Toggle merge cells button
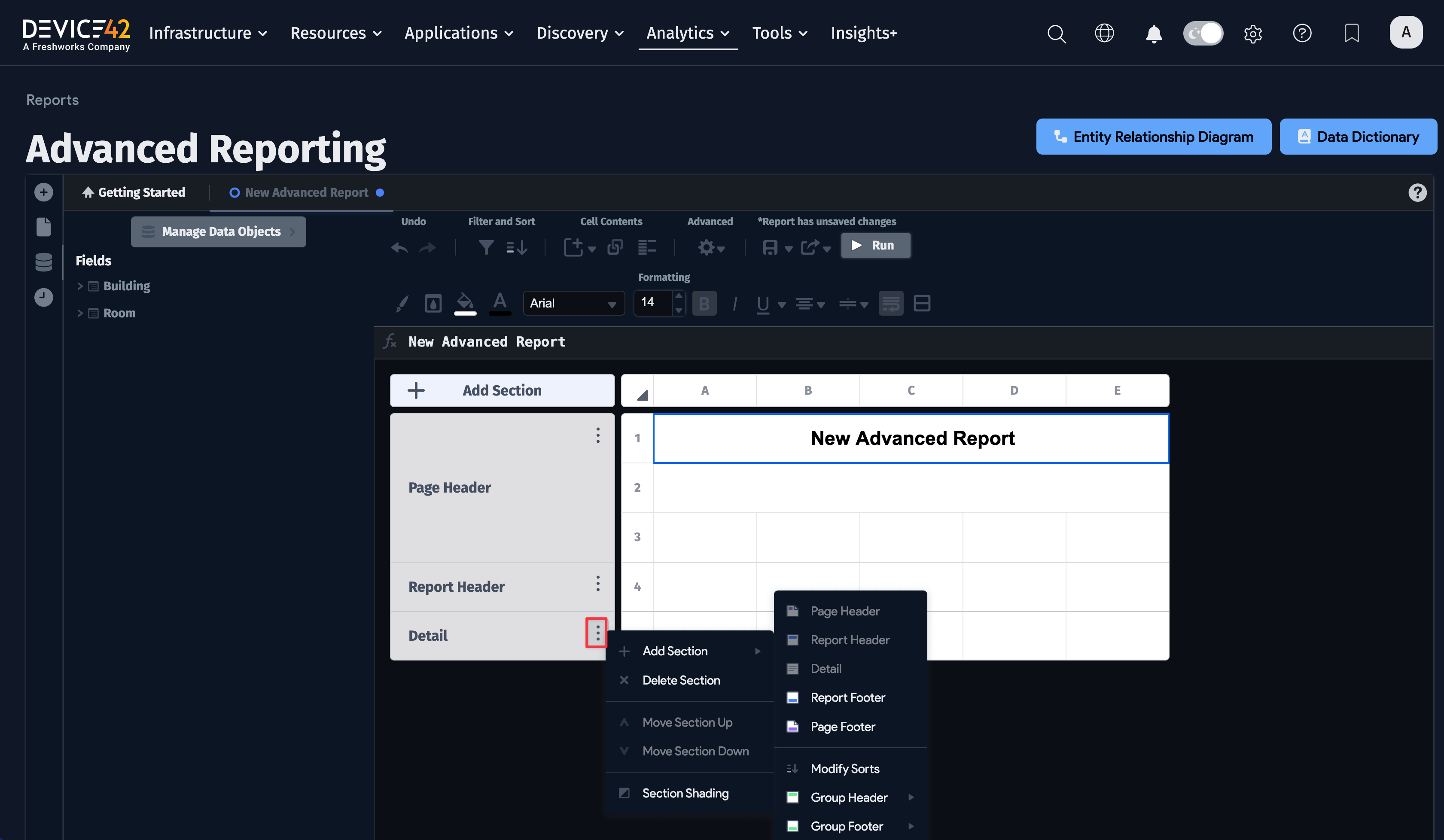1444x840 pixels. coord(921,303)
